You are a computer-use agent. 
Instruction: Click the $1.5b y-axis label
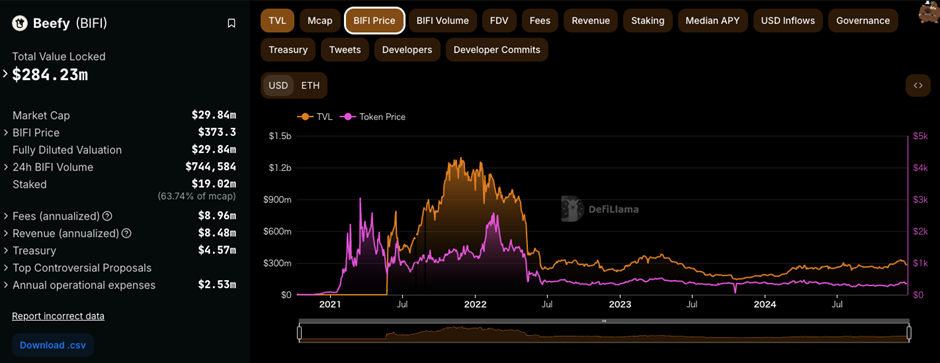click(x=279, y=136)
